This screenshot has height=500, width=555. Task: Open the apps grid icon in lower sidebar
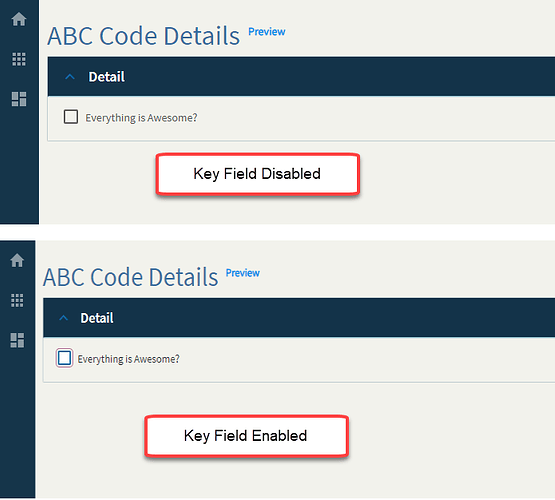[17, 300]
